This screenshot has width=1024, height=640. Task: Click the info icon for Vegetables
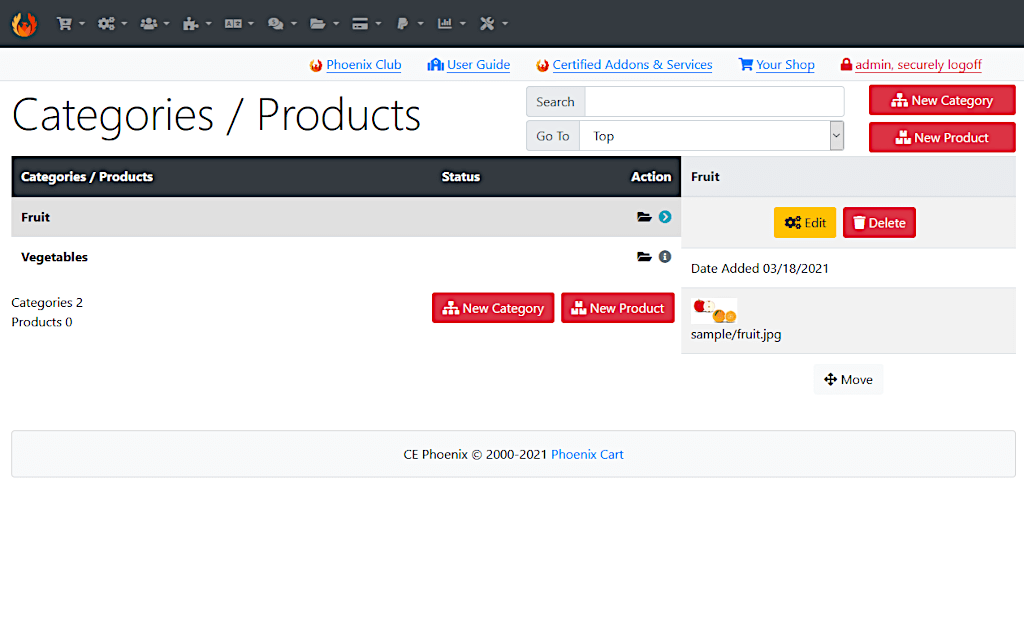(x=665, y=257)
